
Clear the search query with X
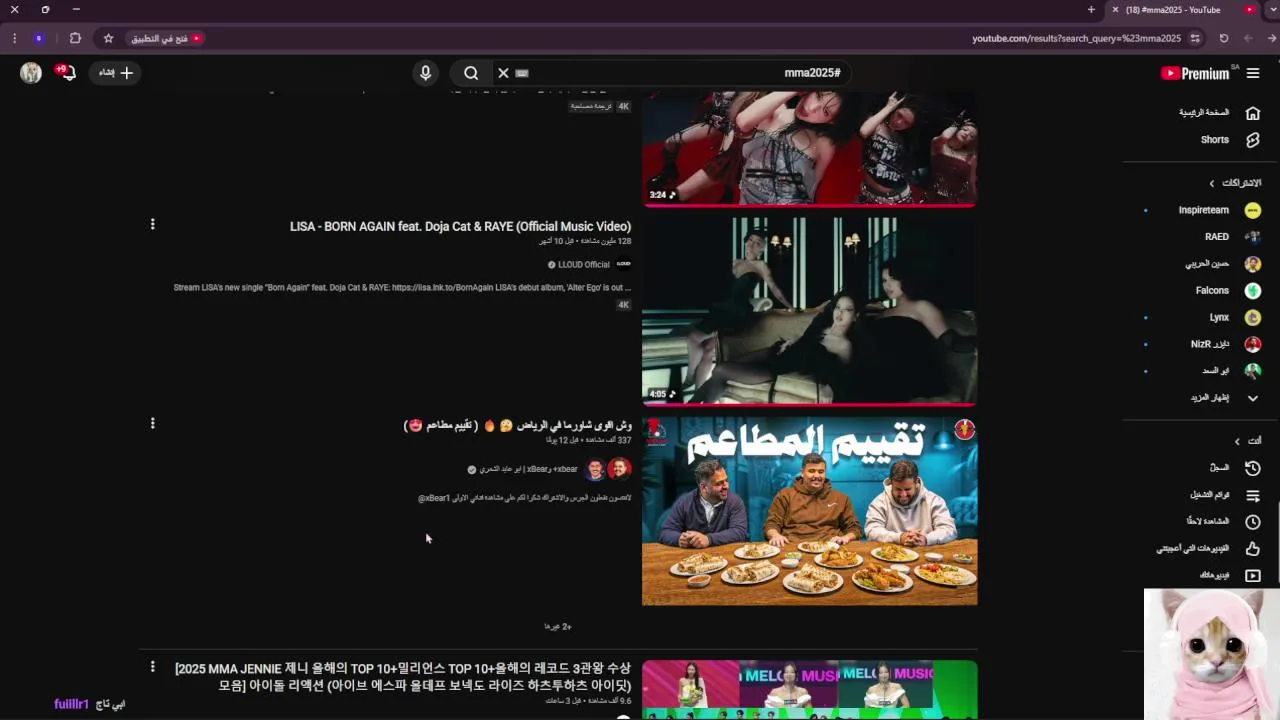coord(503,73)
